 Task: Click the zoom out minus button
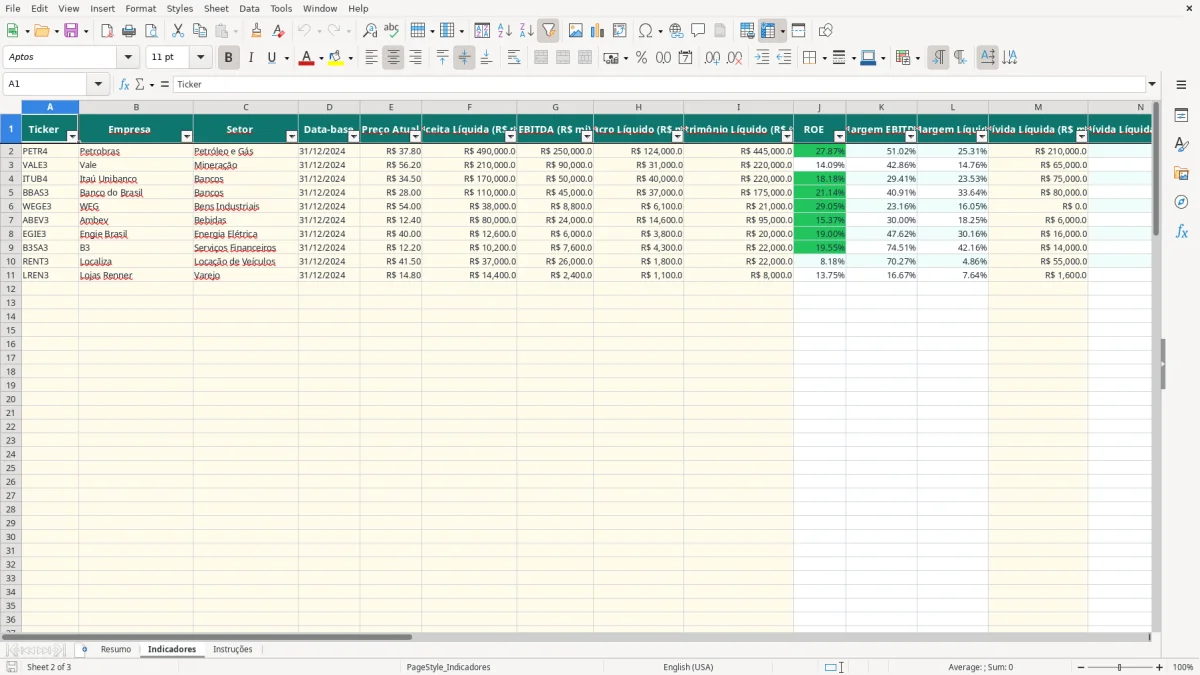click(1080, 667)
